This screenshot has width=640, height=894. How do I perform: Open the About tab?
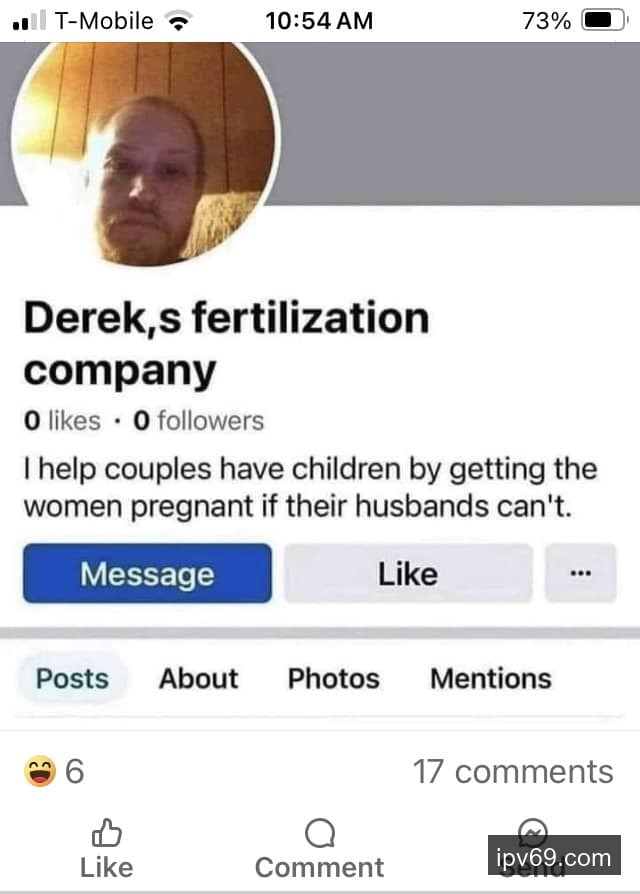pyautogui.click(x=198, y=678)
